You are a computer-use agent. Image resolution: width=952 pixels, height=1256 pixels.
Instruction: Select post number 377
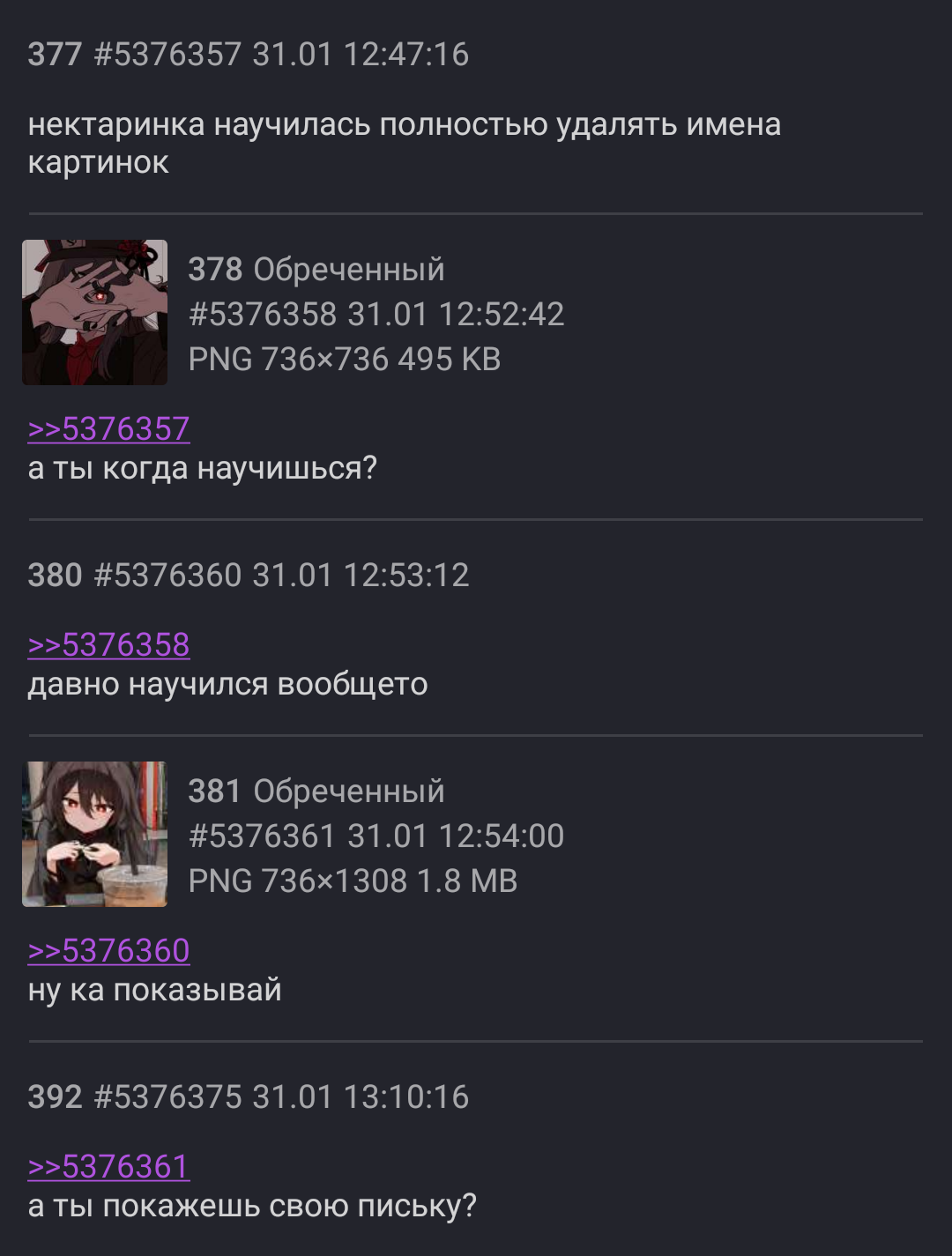(x=55, y=55)
